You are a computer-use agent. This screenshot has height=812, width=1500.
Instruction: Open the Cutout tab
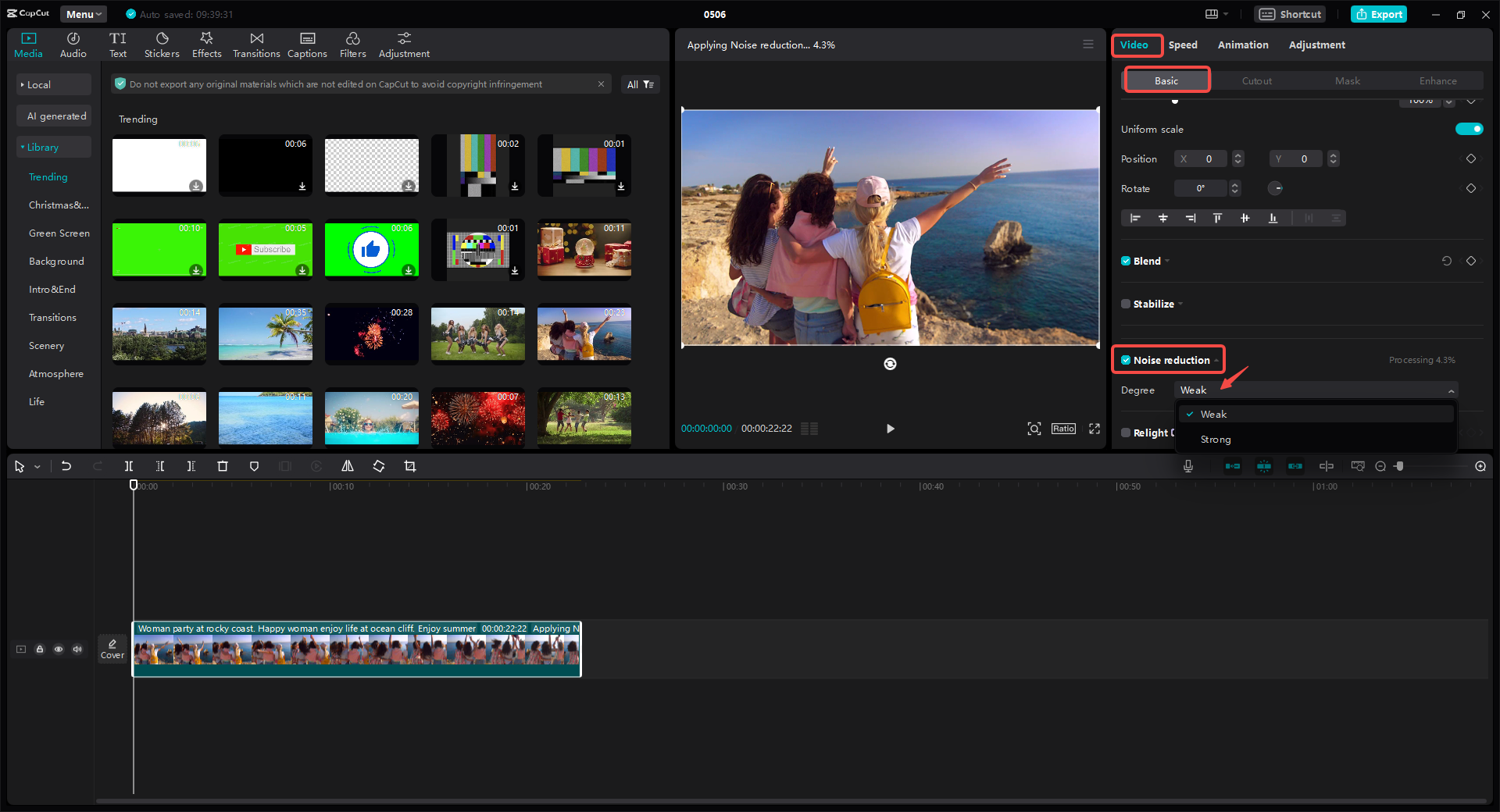(1255, 80)
